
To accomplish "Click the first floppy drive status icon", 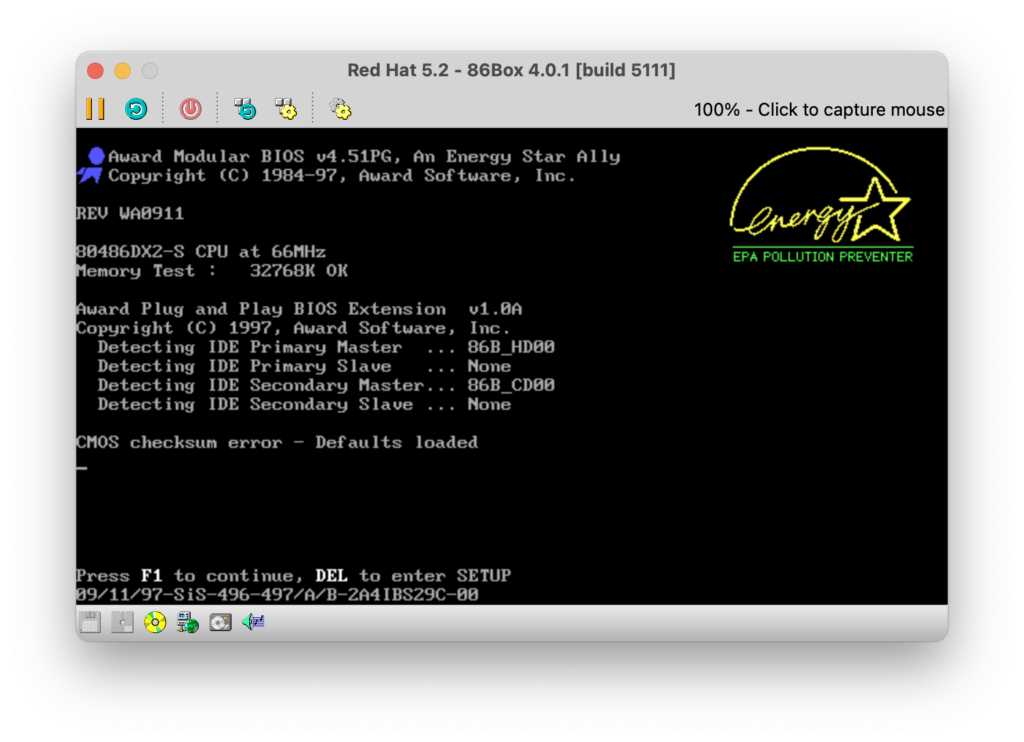I will pyautogui.click(x=90, y=622).
